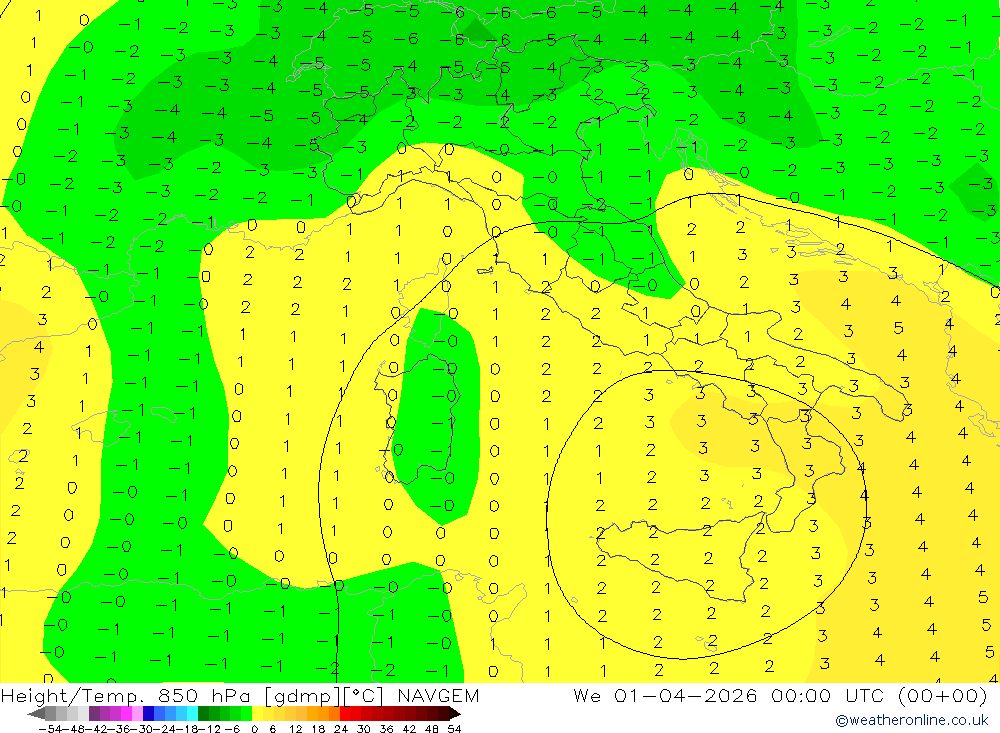Click the date 'We 01-04-2026'
Image resolution: width=1000 pixels, height=733 pixels.
(x=665, y=695)
